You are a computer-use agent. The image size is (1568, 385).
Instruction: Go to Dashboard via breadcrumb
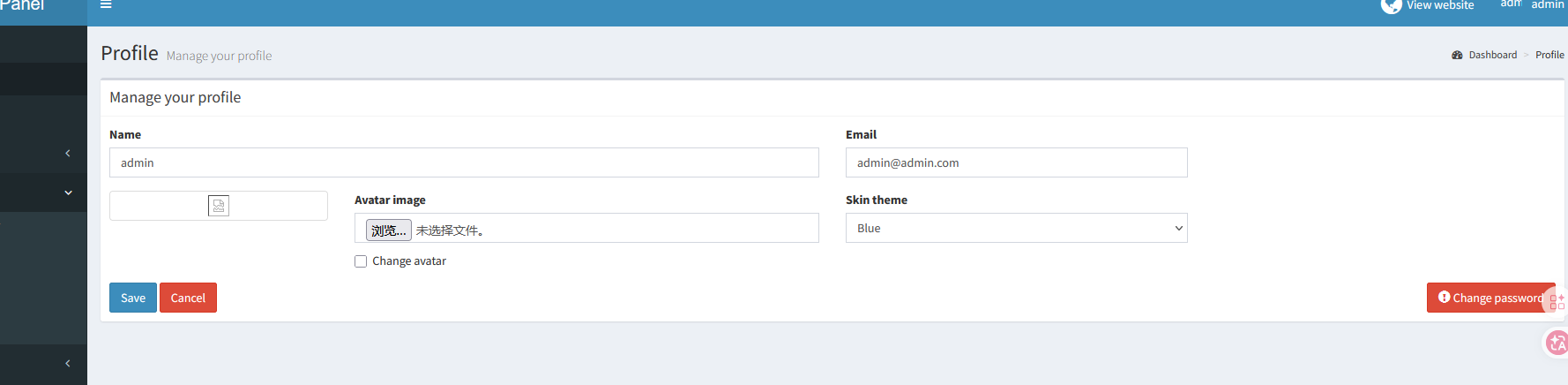pos(1492,55)
